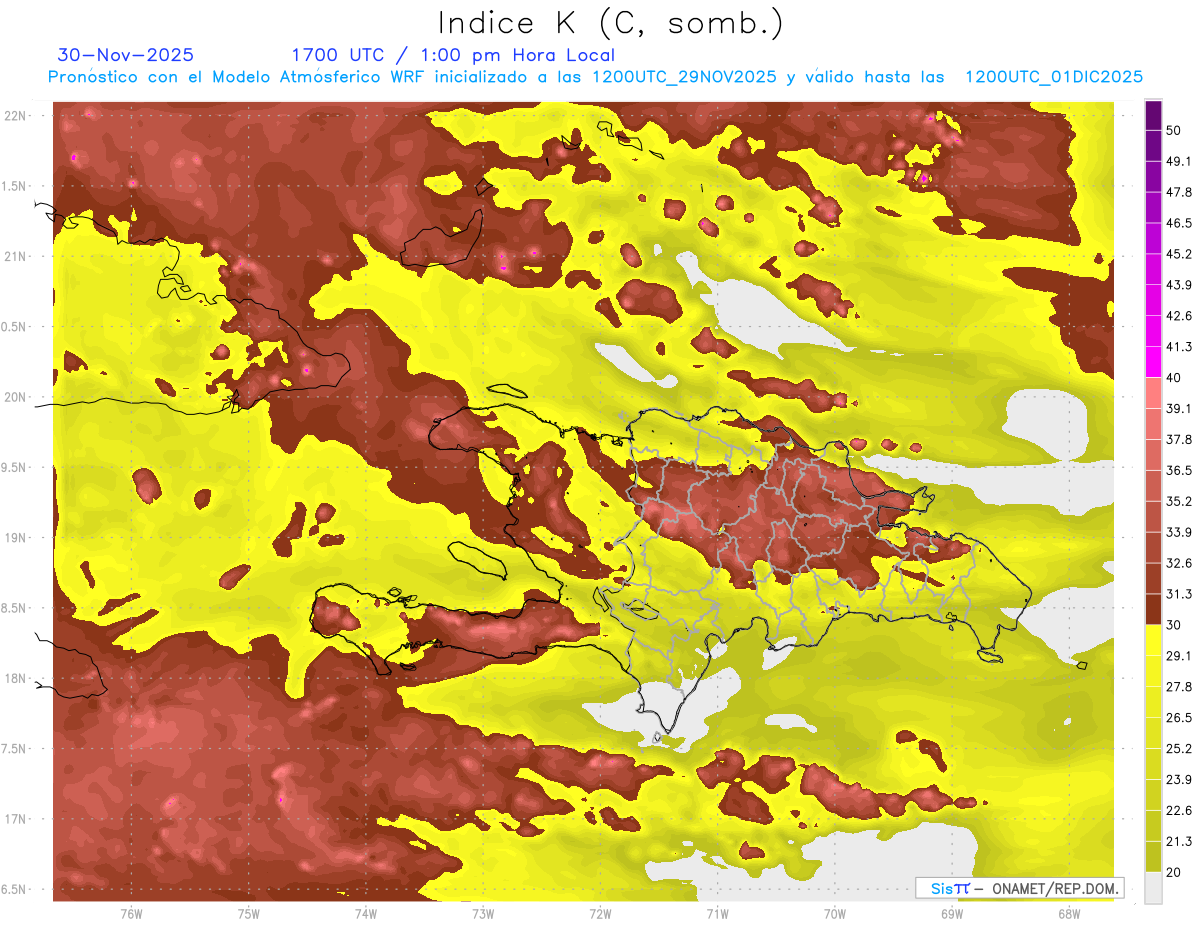The image size is (1200, 927).
Task: Click the '69W' longitude label
Action: [x=951, y=913]
